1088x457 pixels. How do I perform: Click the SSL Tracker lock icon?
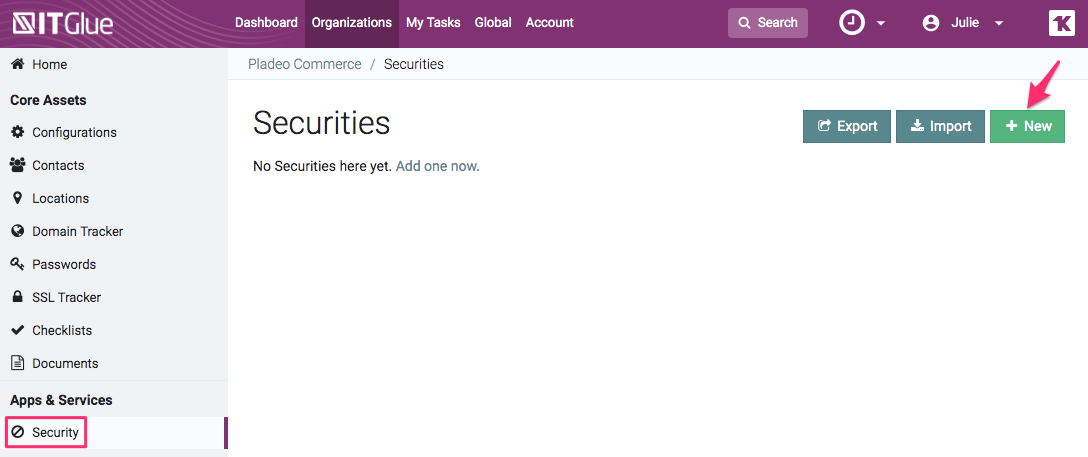[x=17, y=297]
